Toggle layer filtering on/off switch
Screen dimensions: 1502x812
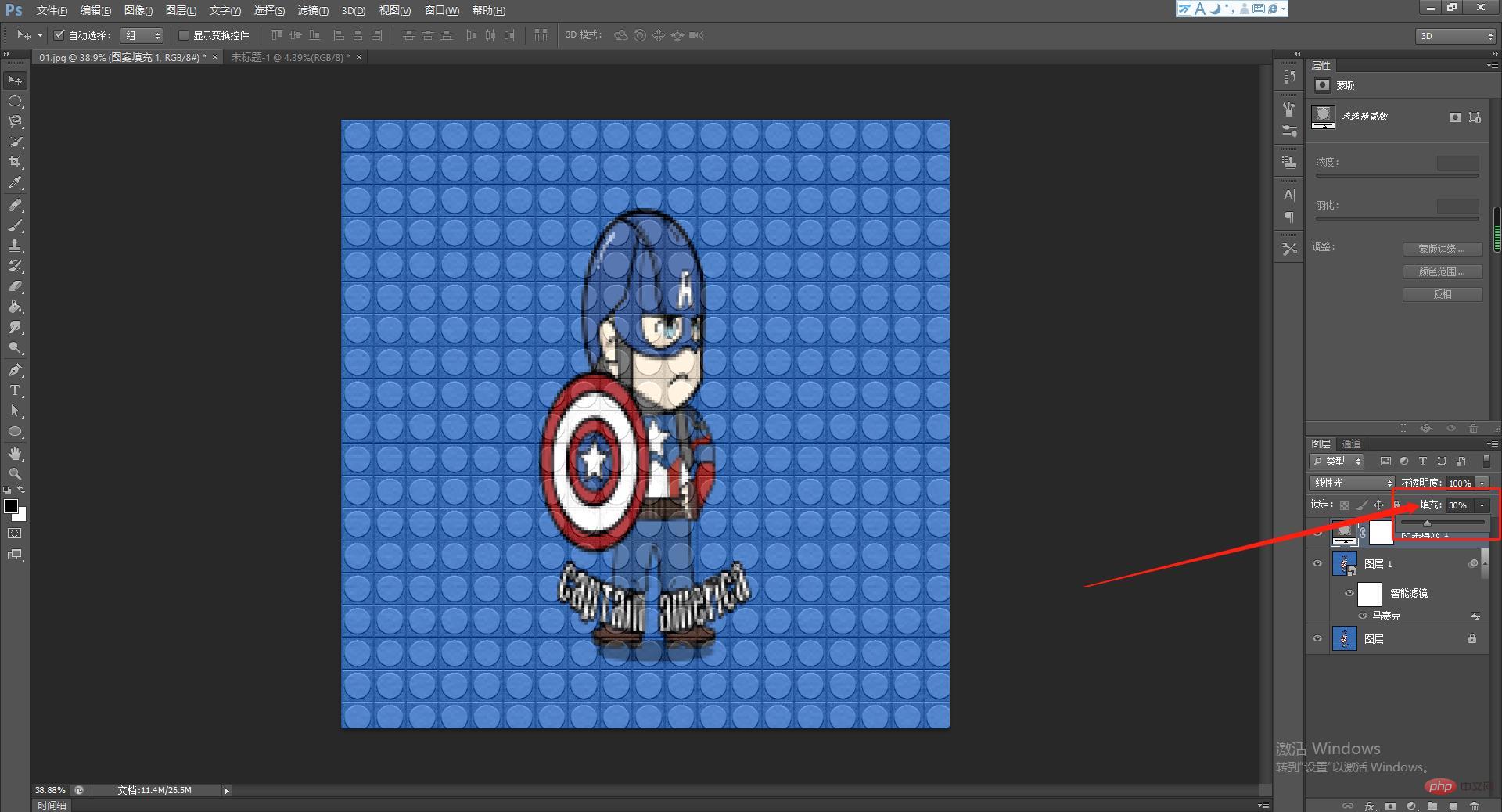1486,461
